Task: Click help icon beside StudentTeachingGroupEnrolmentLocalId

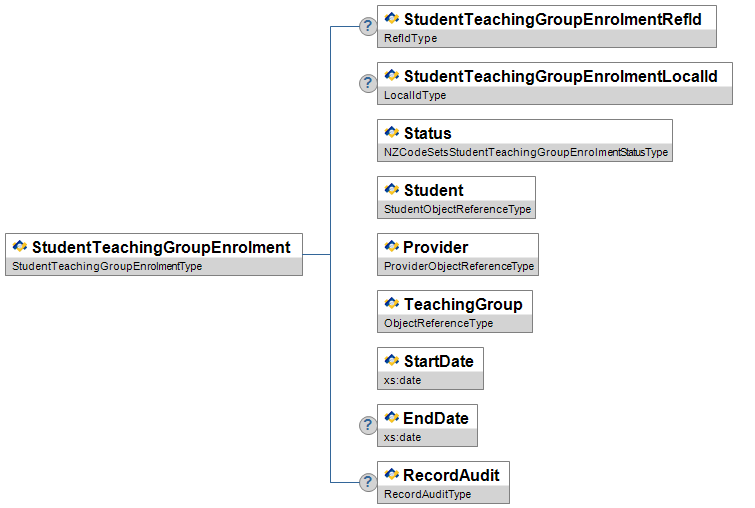Action: (368, 83)
